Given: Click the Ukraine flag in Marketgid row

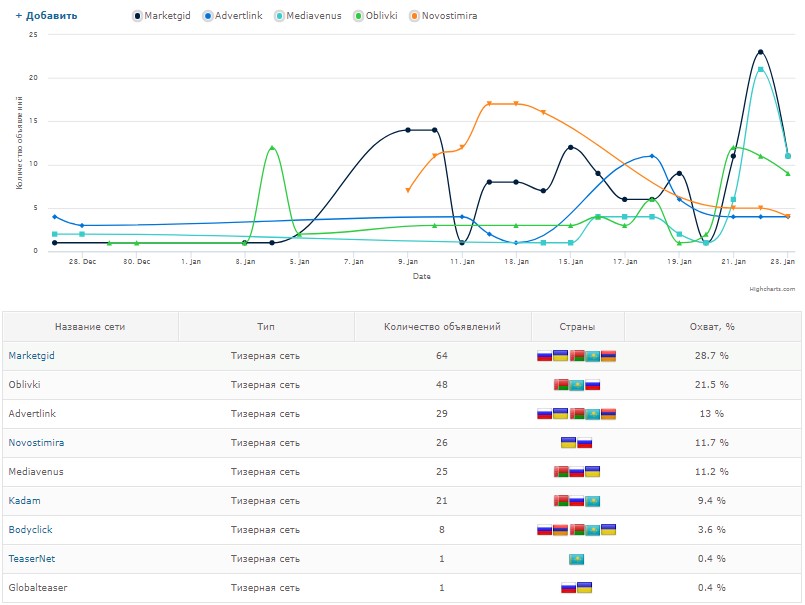Looking at the screenshot, I should pyautogui.click(x=560, y=355).
